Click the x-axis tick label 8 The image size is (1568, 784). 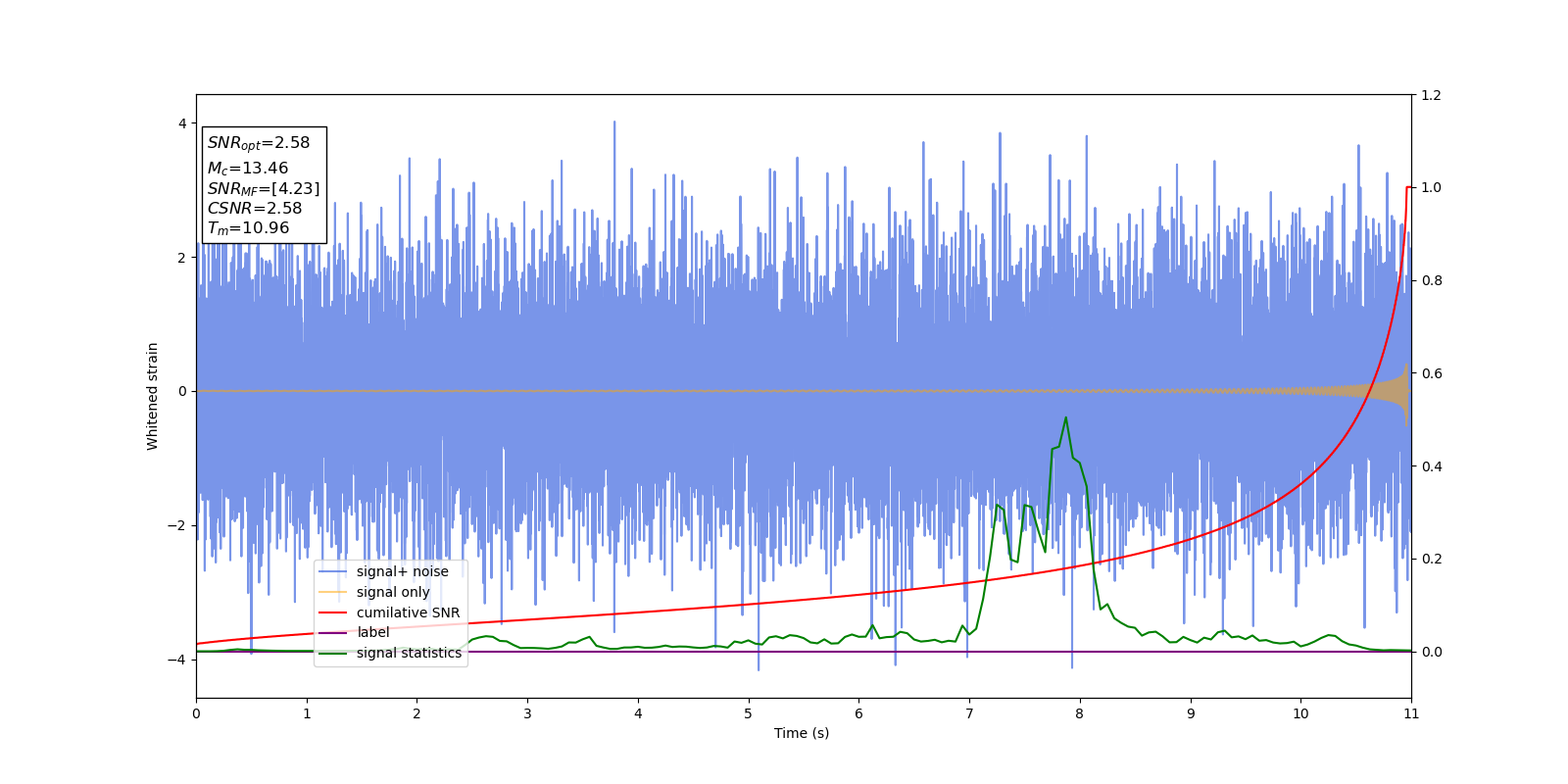[1080, 713]
